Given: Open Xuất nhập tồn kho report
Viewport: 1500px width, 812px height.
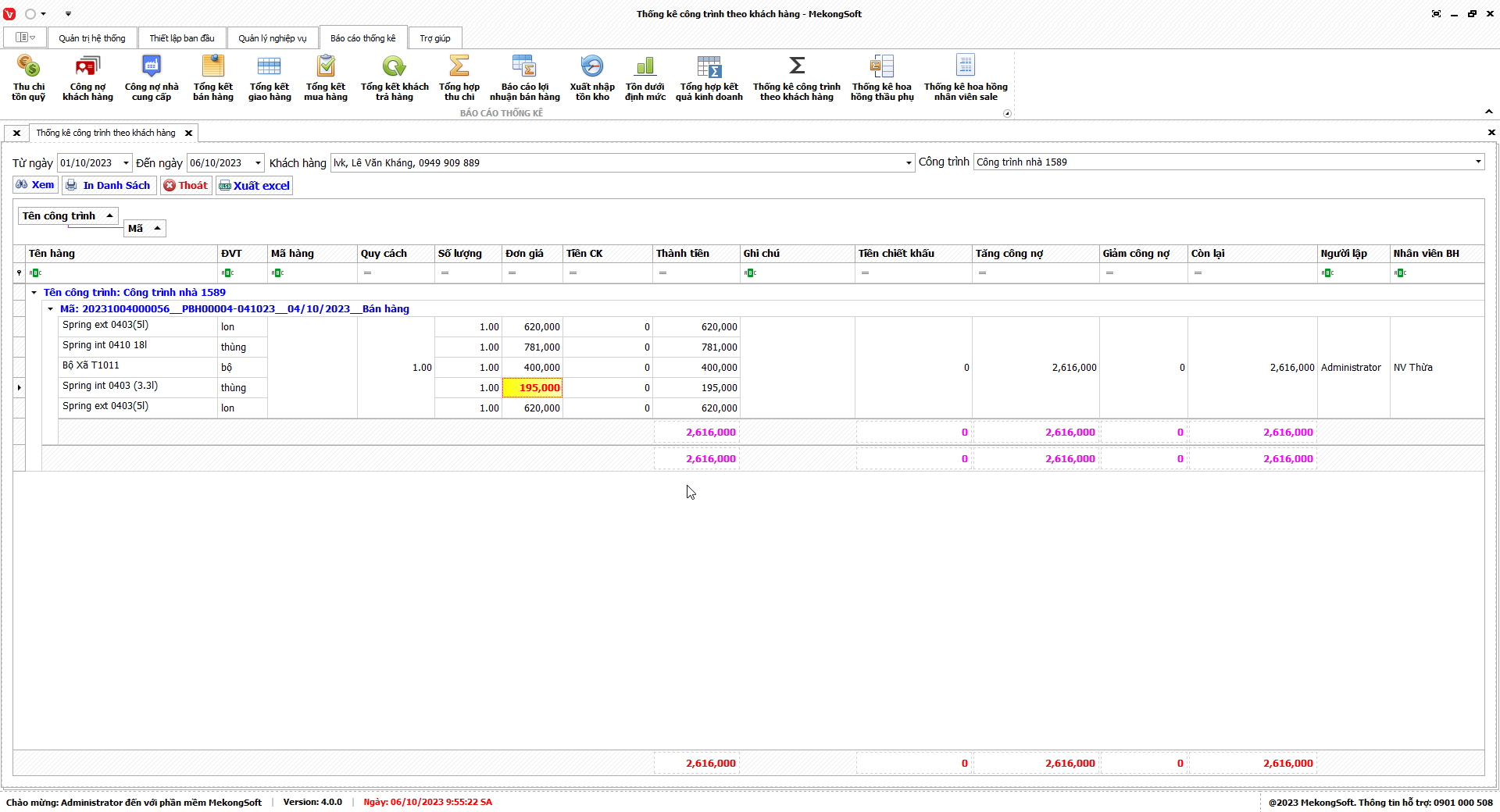Looking at the screenshot, I should pos(591,78).
